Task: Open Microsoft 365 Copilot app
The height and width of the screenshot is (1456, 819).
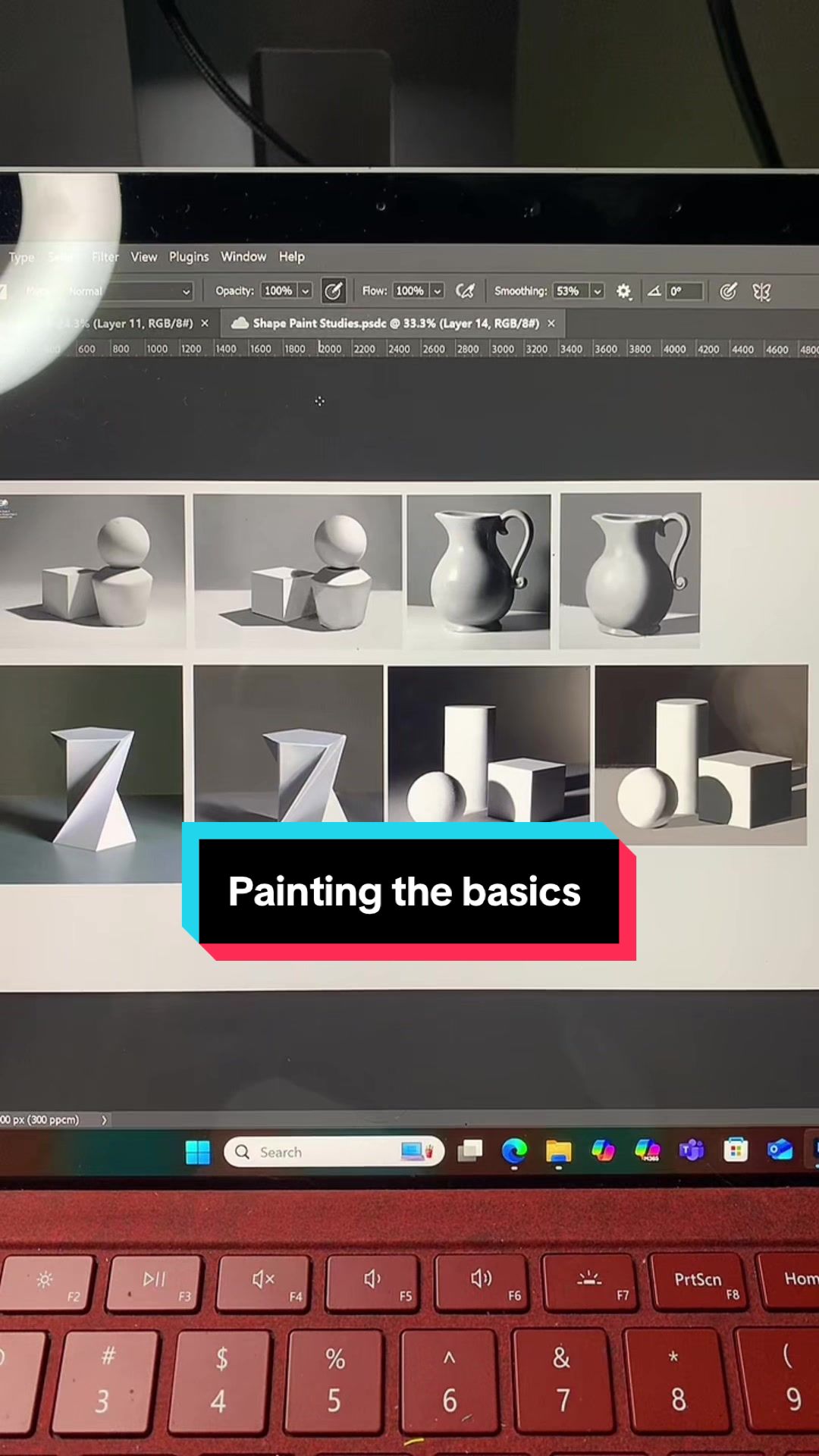Action: 648,1150
